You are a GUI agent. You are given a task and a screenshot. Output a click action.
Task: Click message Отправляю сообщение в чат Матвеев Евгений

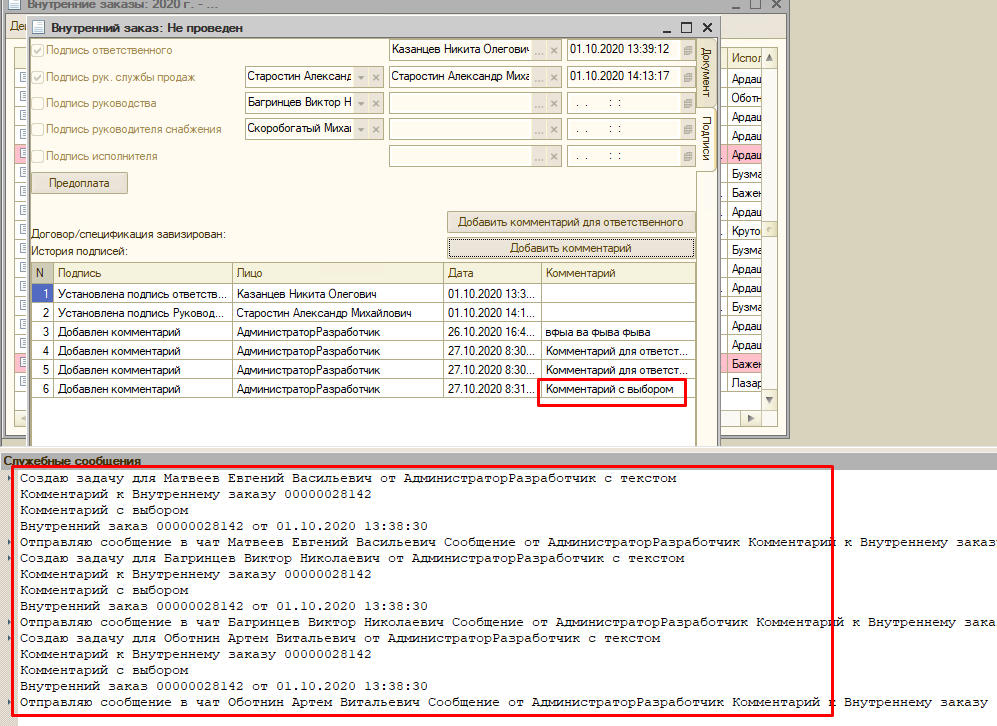508,542
